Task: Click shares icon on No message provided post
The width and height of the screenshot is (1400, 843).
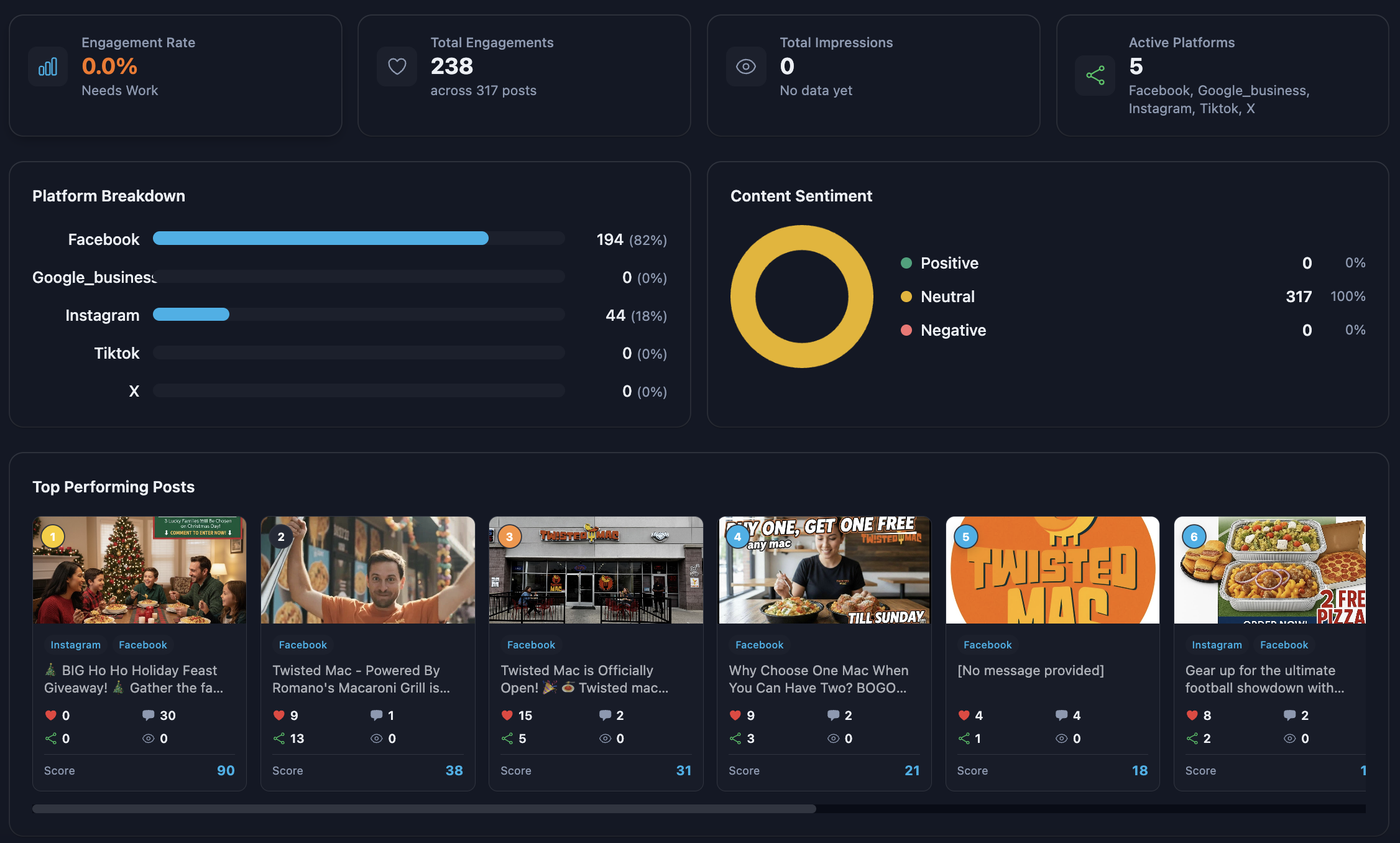Action: (x=964, y=739)
